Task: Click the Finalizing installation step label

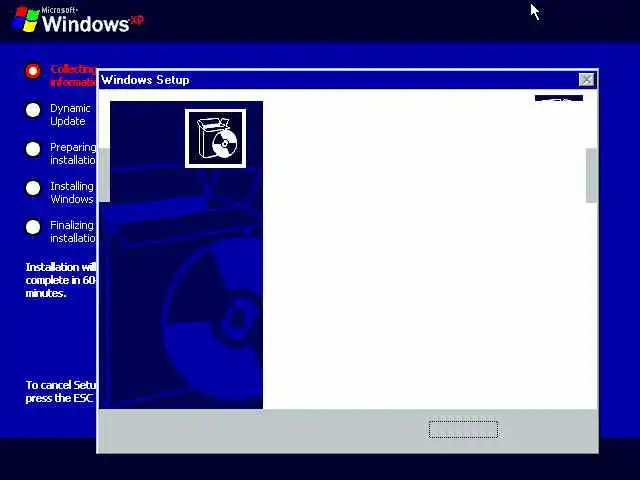Action: pyautogui.click(x=73, y=231)
